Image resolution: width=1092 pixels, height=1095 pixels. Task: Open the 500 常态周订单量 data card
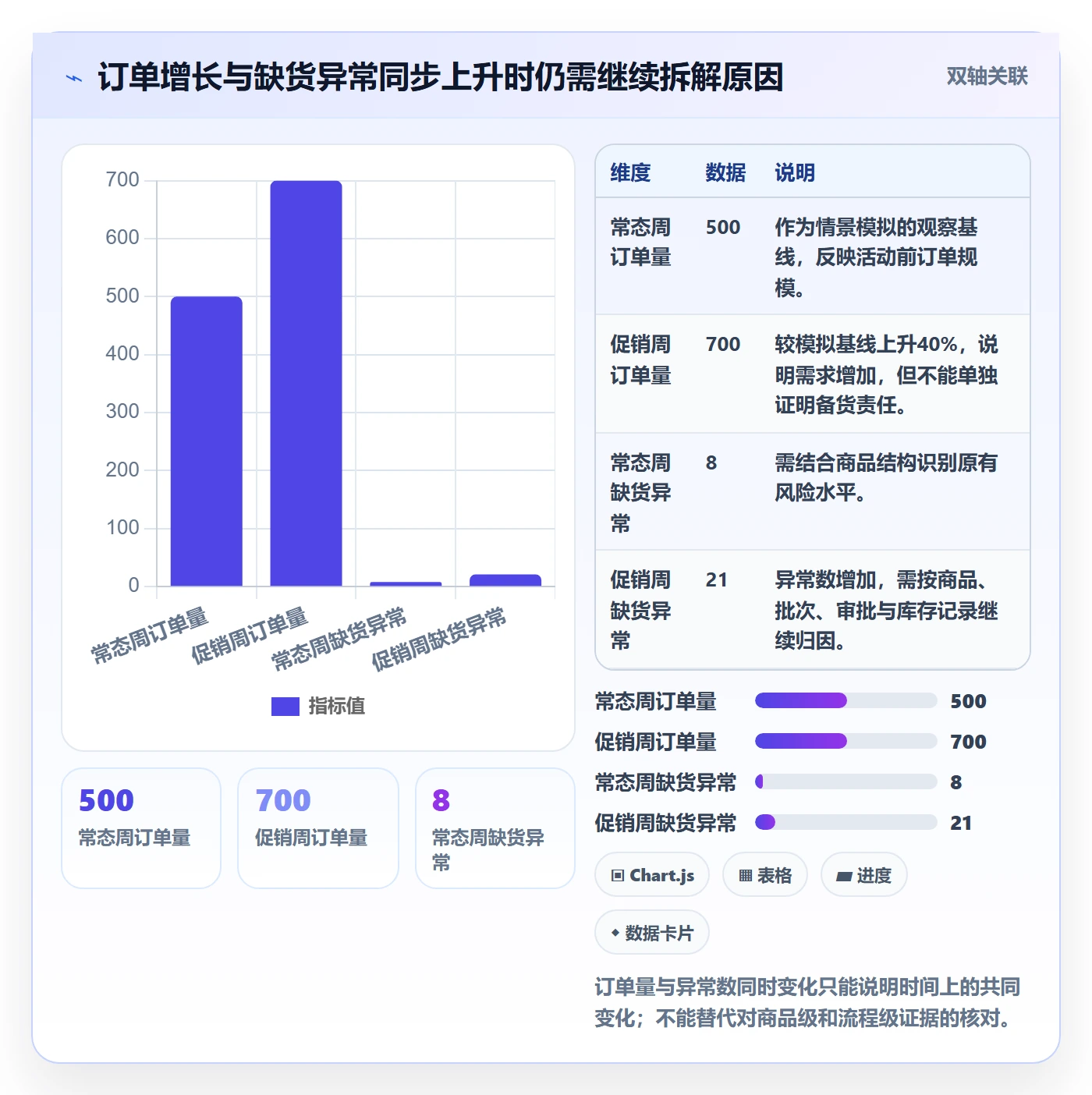[x=141, y=828]
